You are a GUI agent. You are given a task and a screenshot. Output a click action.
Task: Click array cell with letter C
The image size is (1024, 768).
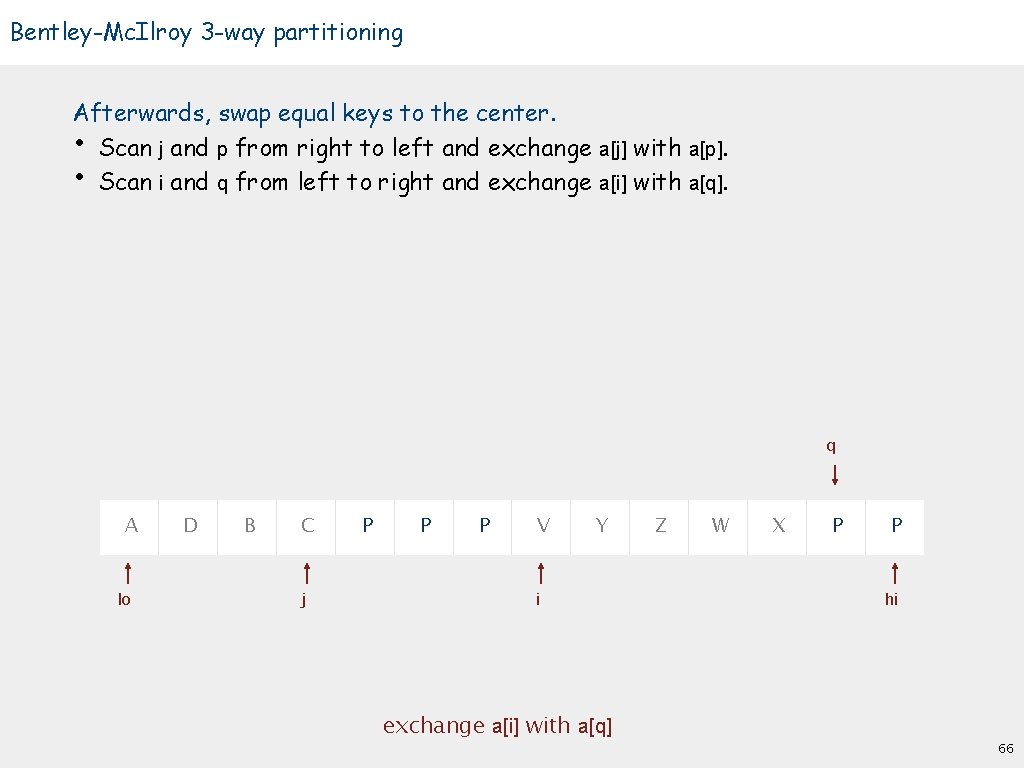(307, 525)
